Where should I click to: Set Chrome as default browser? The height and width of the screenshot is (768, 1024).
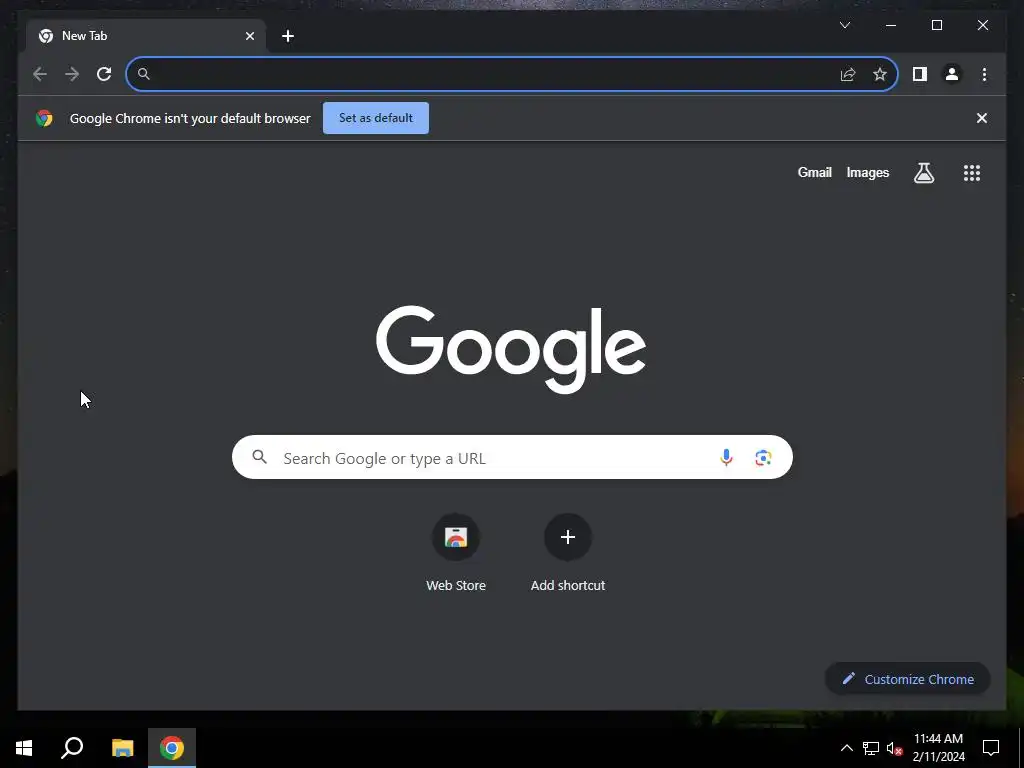pyautogui.click(x=376, y=118)
